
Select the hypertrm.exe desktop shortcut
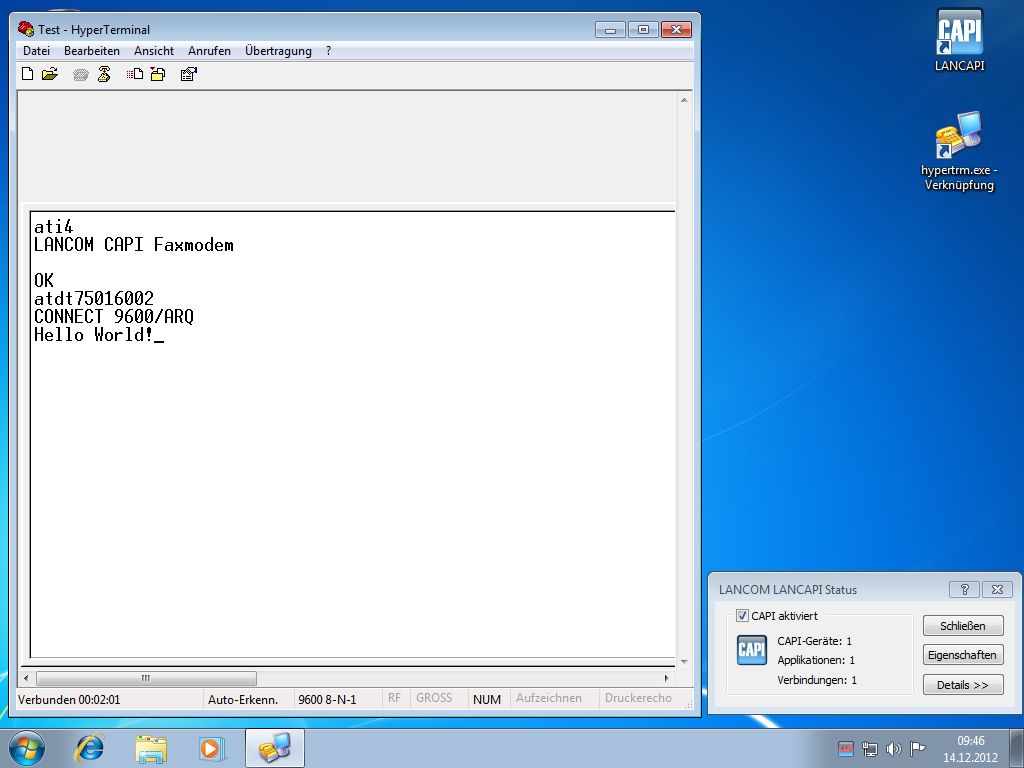click(x=959, y=151)
